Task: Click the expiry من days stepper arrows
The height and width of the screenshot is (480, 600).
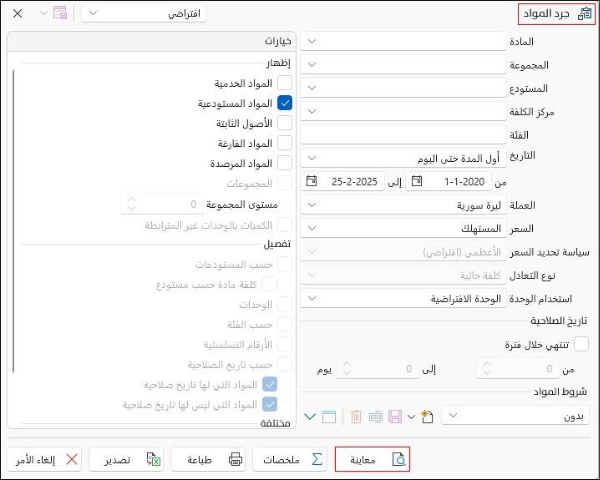Action: [487, 369]
